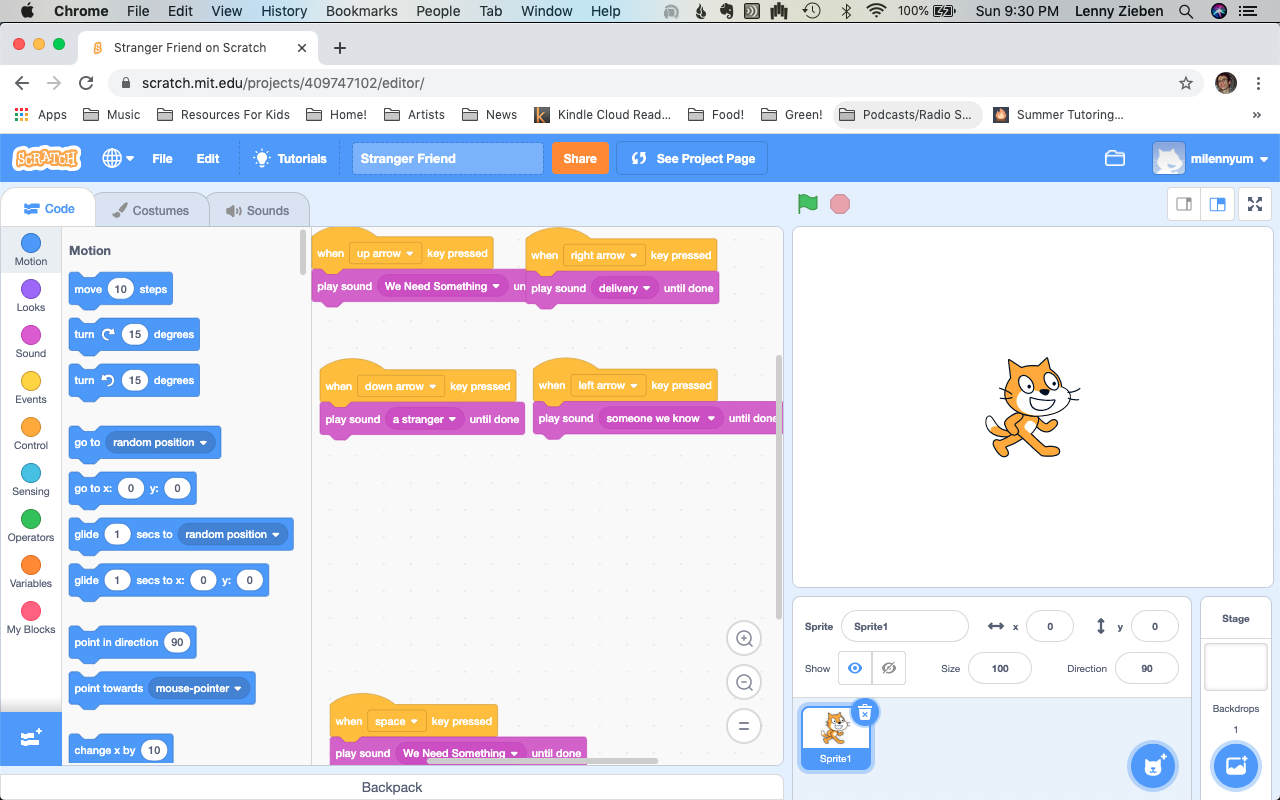Open the mouse-pointer dropdown in point towards
1280x800 pixels.
tap(199, 688)
